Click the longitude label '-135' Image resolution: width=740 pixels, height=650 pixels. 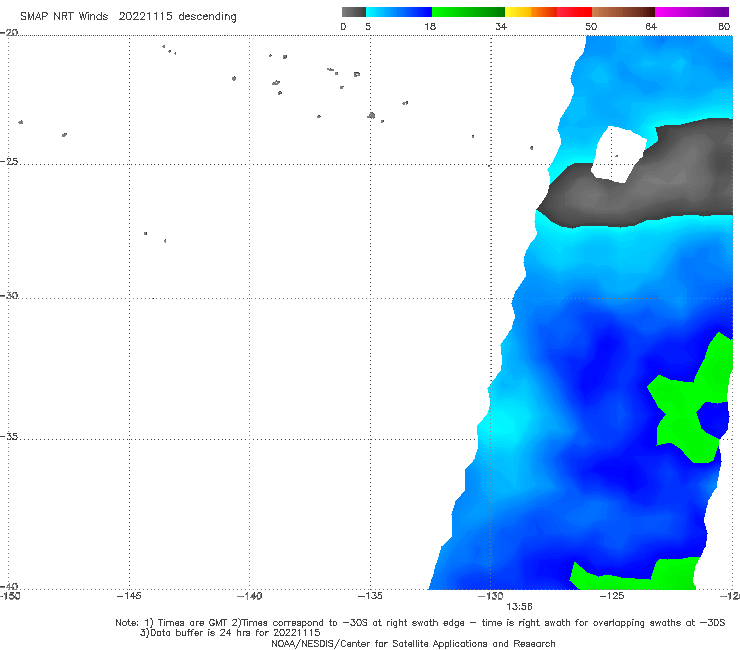point(370,596)
